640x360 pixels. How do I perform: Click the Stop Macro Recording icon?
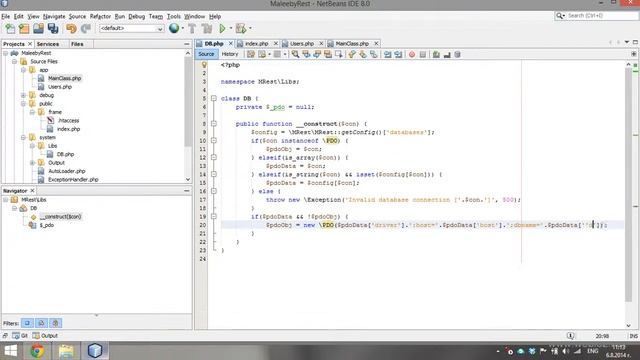click(x=423, y=54)
